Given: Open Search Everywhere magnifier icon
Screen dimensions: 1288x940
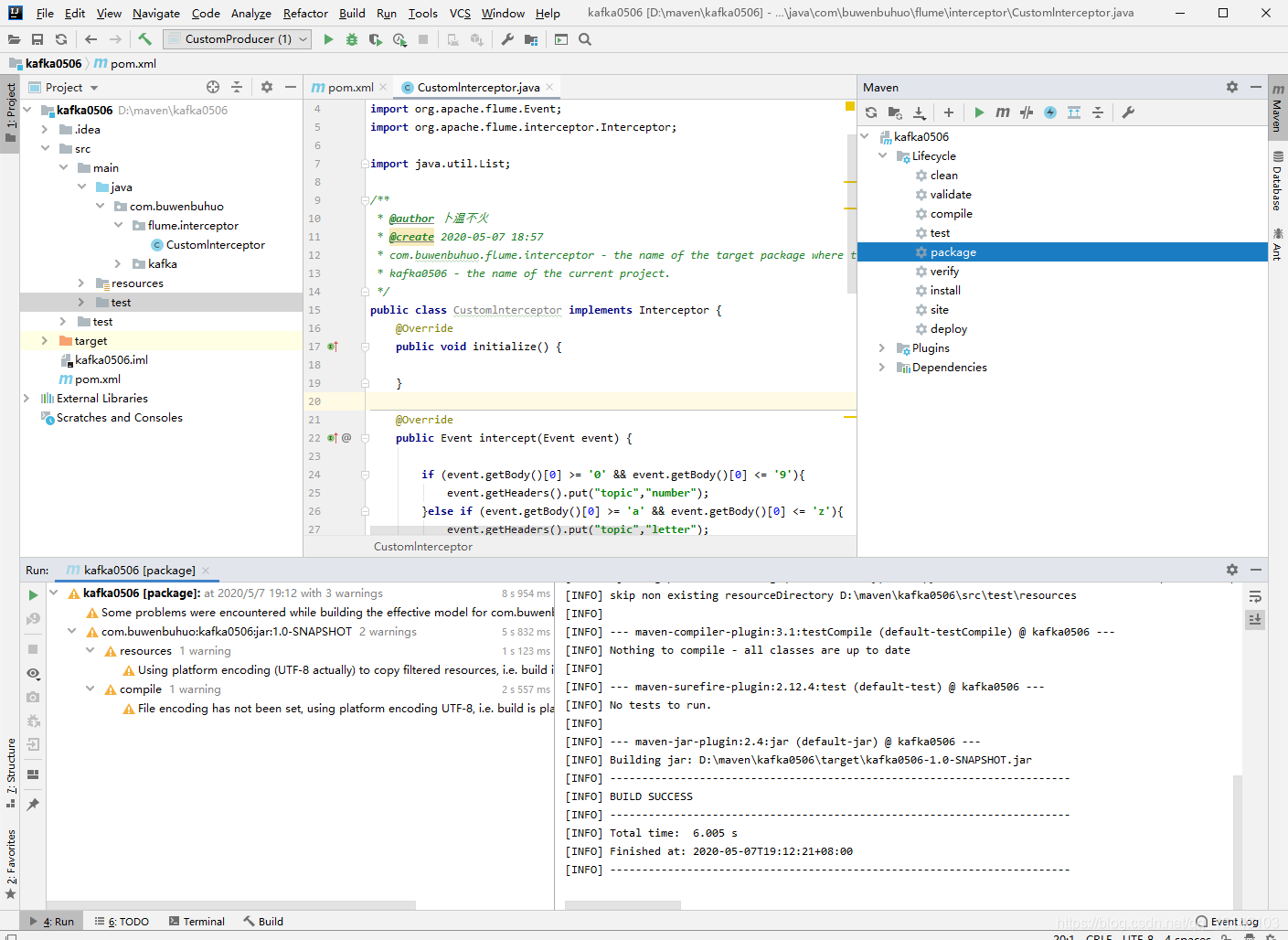Looking at the screenshot, I should coord(585,39).
